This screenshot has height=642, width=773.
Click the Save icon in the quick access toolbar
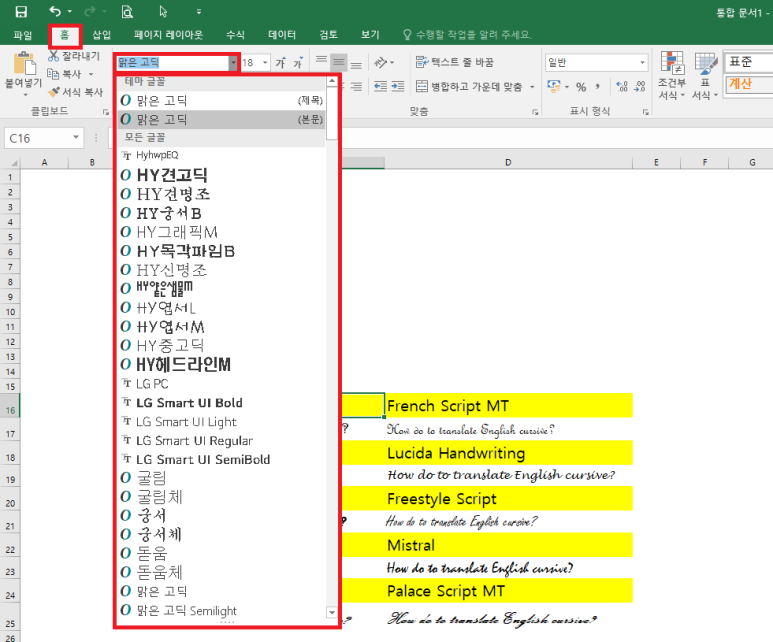pos(21,11)
